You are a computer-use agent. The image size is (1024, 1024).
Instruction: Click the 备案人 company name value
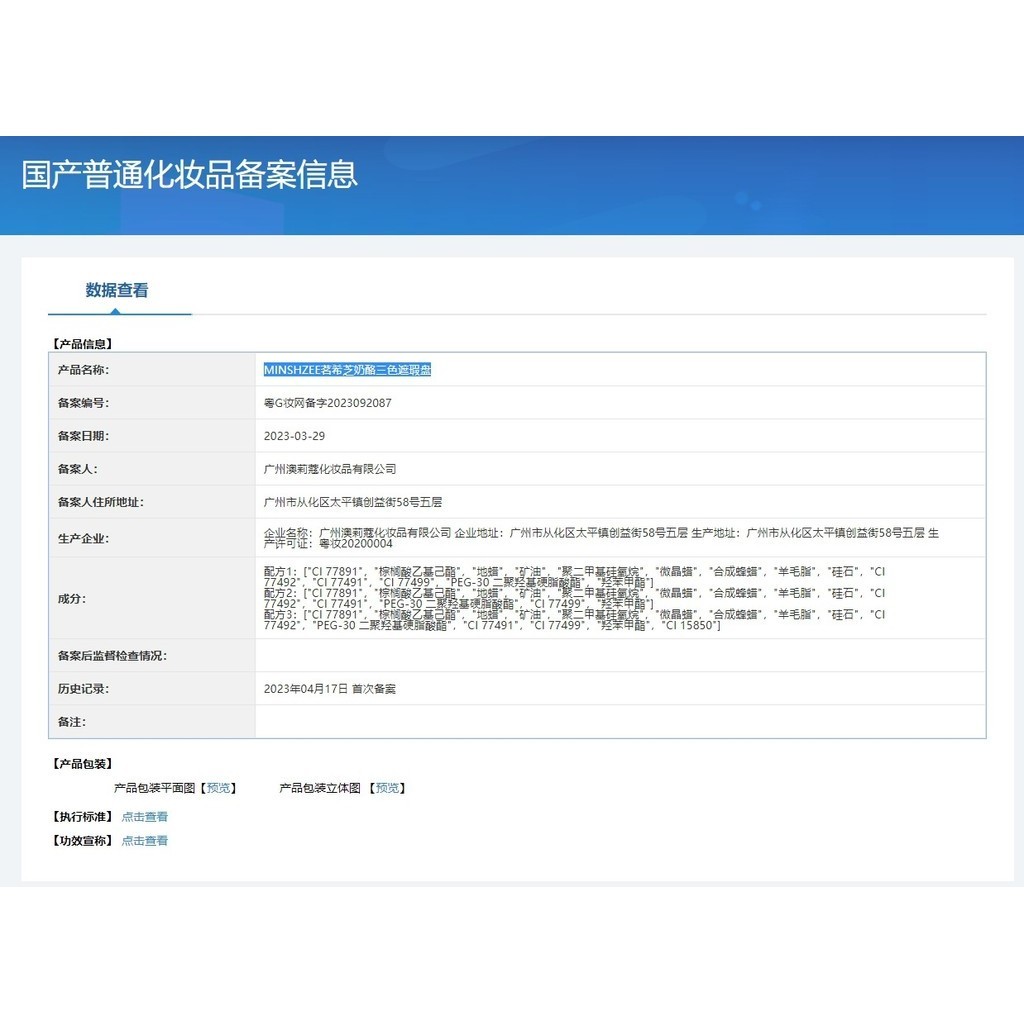coord(330,469)
